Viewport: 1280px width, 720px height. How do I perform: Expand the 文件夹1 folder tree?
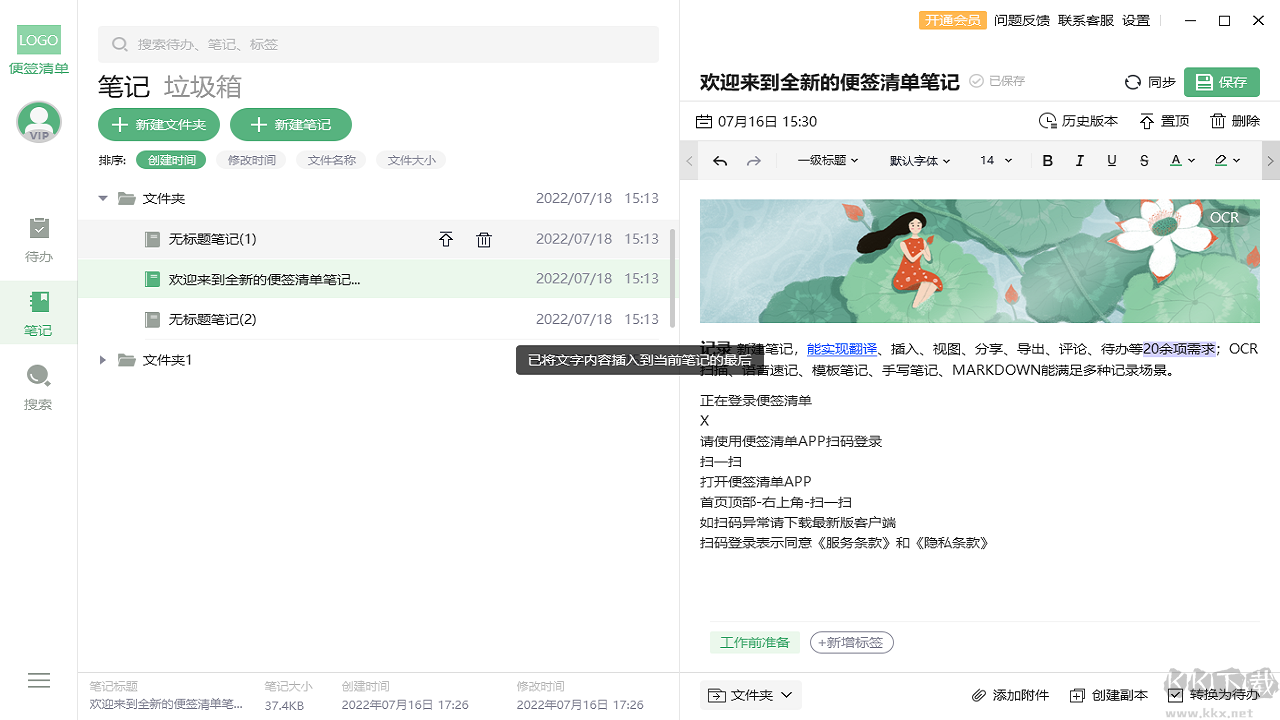(x=103, y=360)
